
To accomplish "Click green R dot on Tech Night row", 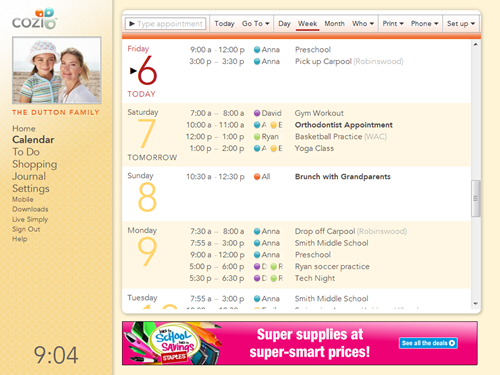I will (274, 278).
